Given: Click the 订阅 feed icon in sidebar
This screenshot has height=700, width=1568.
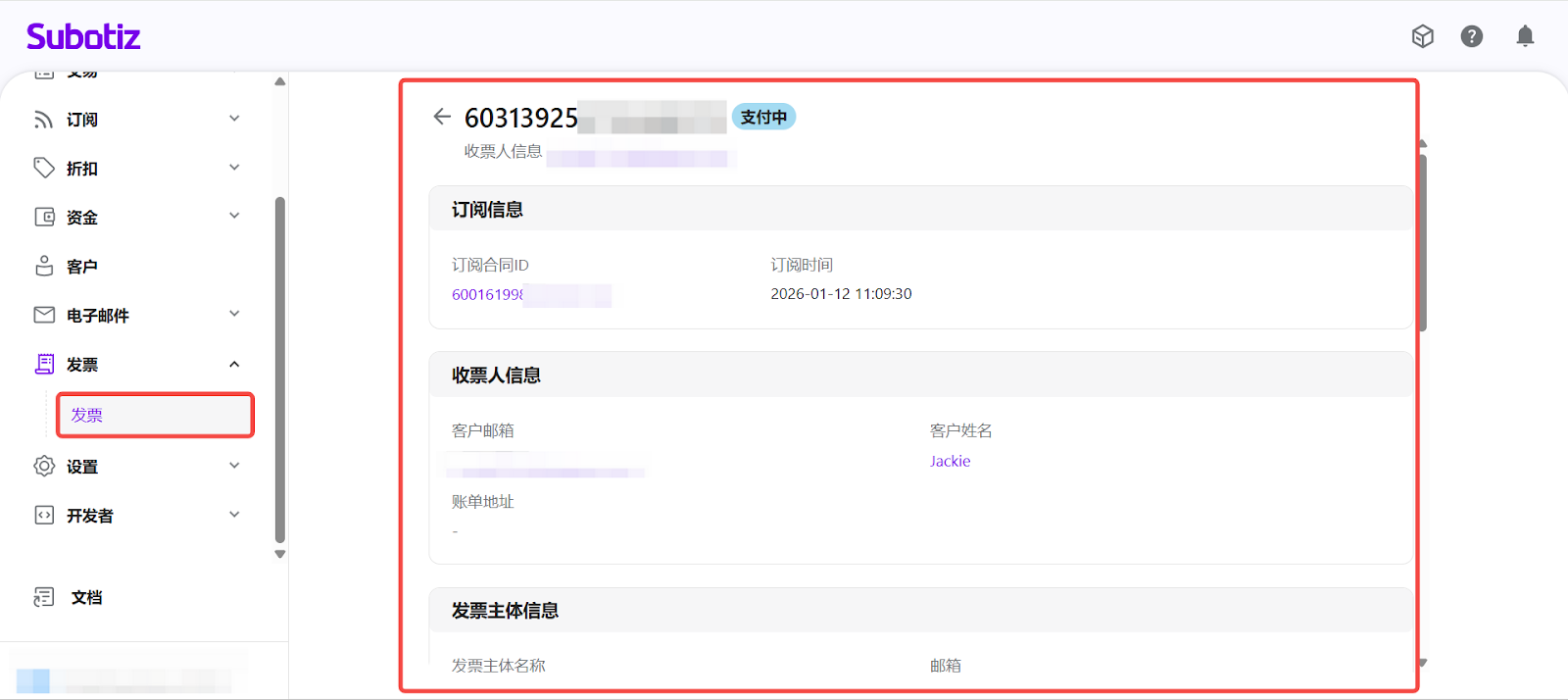Looking at the screenshot, I should [x=44, y=120].
